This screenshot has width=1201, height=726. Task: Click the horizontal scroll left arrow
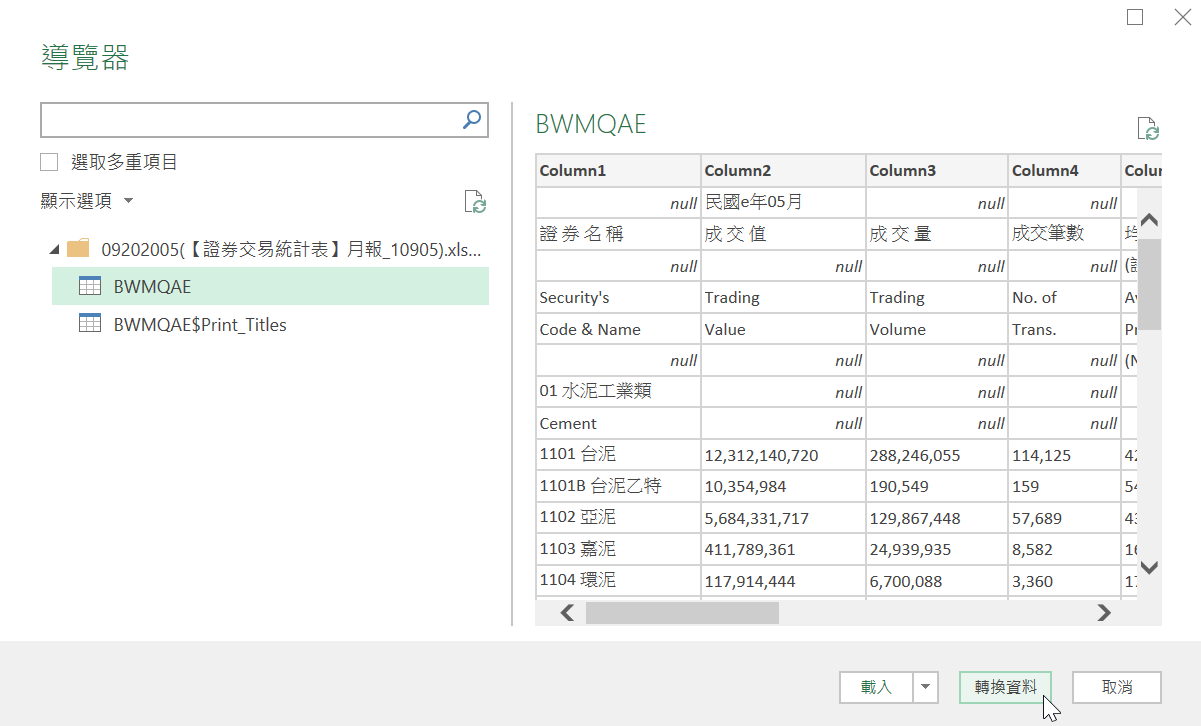click(567, 613)
